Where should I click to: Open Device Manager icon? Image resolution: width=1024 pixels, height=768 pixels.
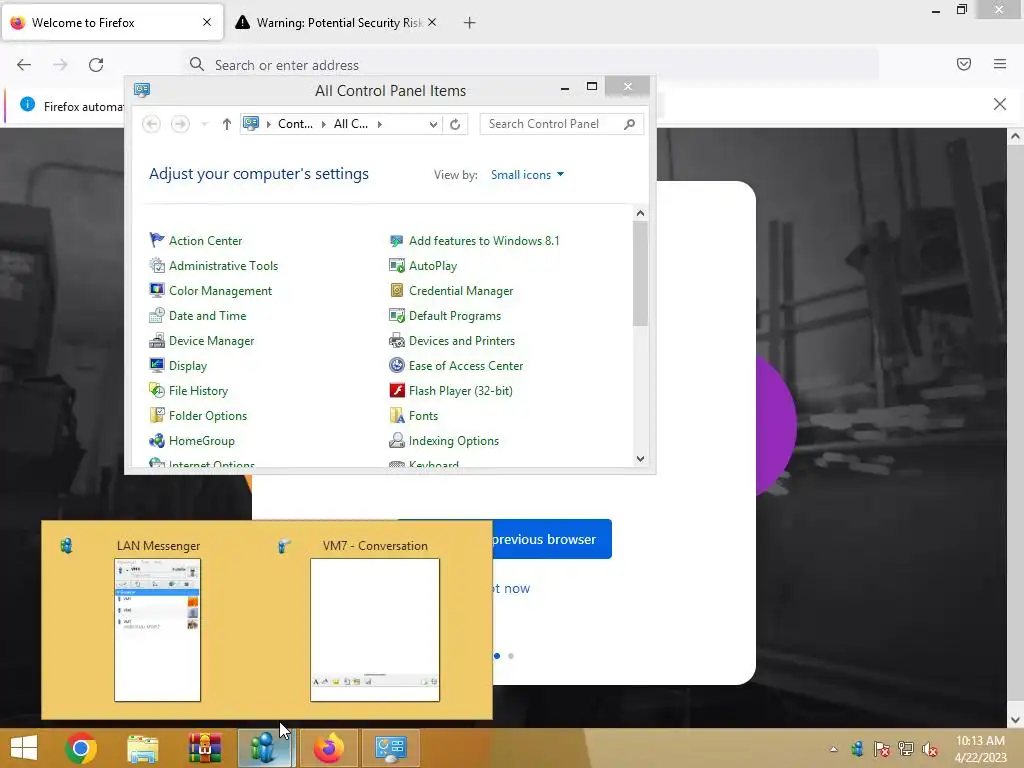157,340
